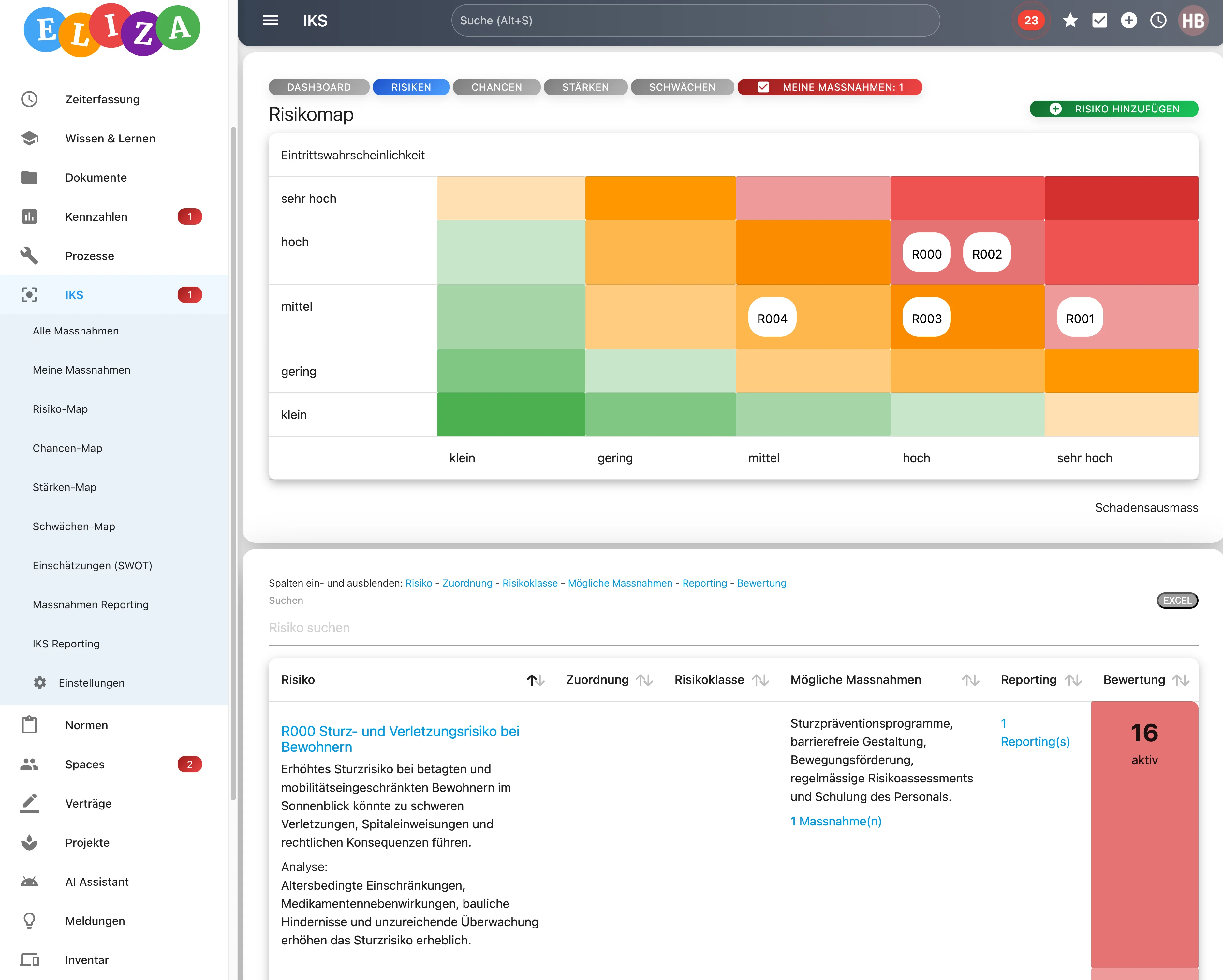Viewport: 1223px width, 980px height.
Task: Toggle the Meine Massnahmen checkbox filter
Action: tap(763, 87)
